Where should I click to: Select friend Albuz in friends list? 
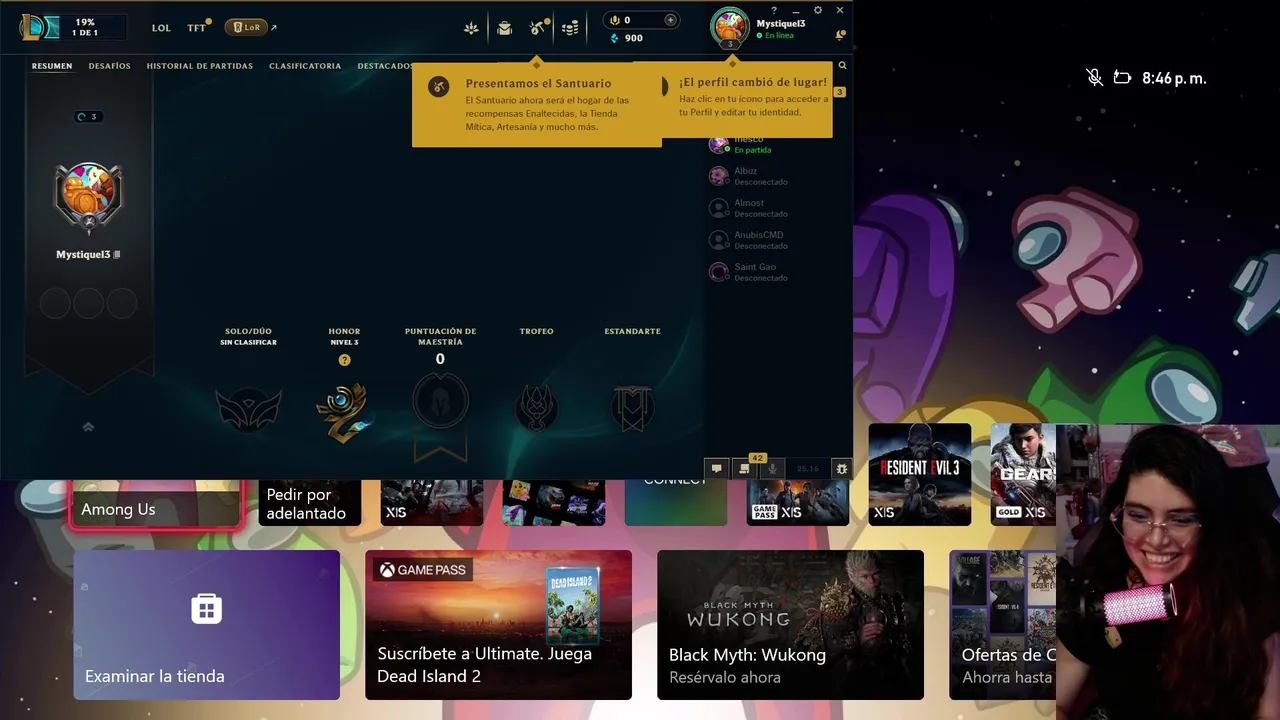[x=762, y=176]
